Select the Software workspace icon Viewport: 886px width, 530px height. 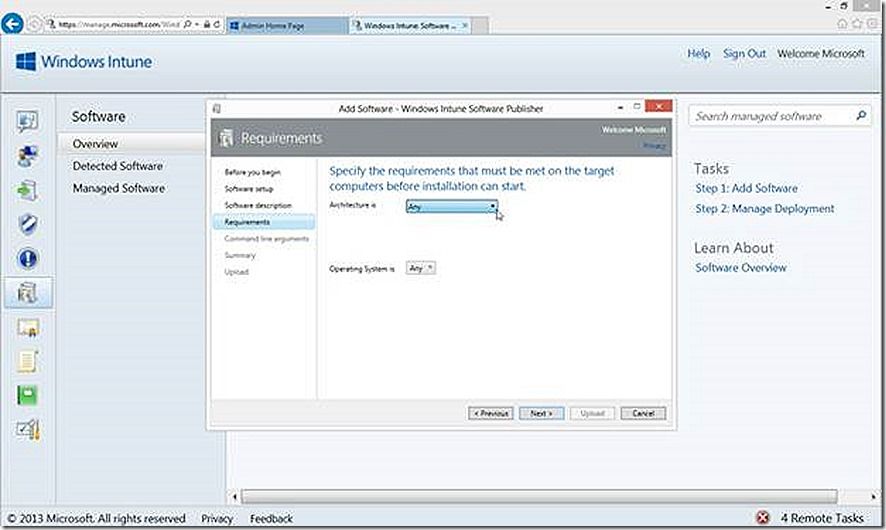coord(27,293)
